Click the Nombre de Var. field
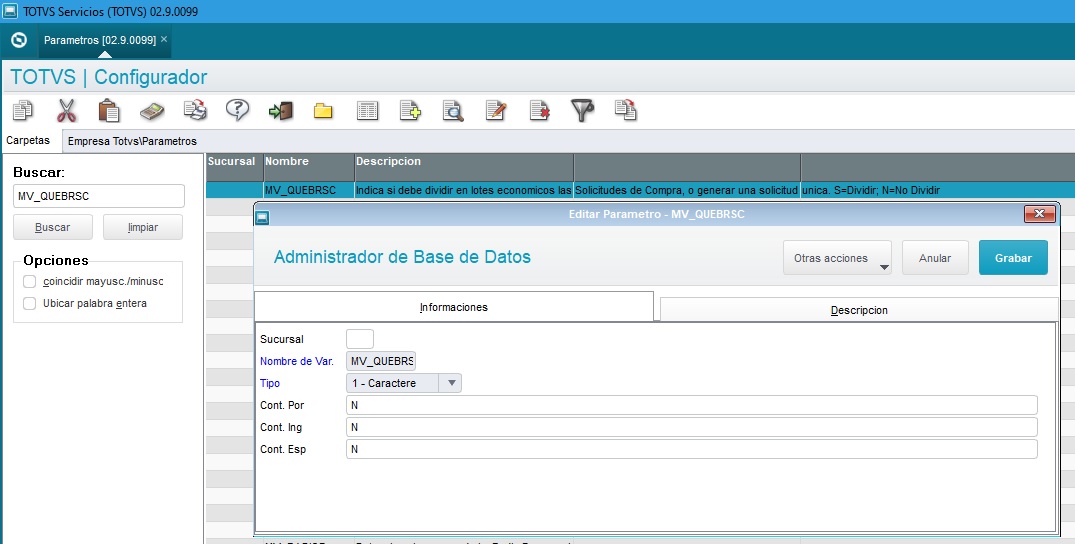The height and width of the screenshot is (544, 1075). 381,361
